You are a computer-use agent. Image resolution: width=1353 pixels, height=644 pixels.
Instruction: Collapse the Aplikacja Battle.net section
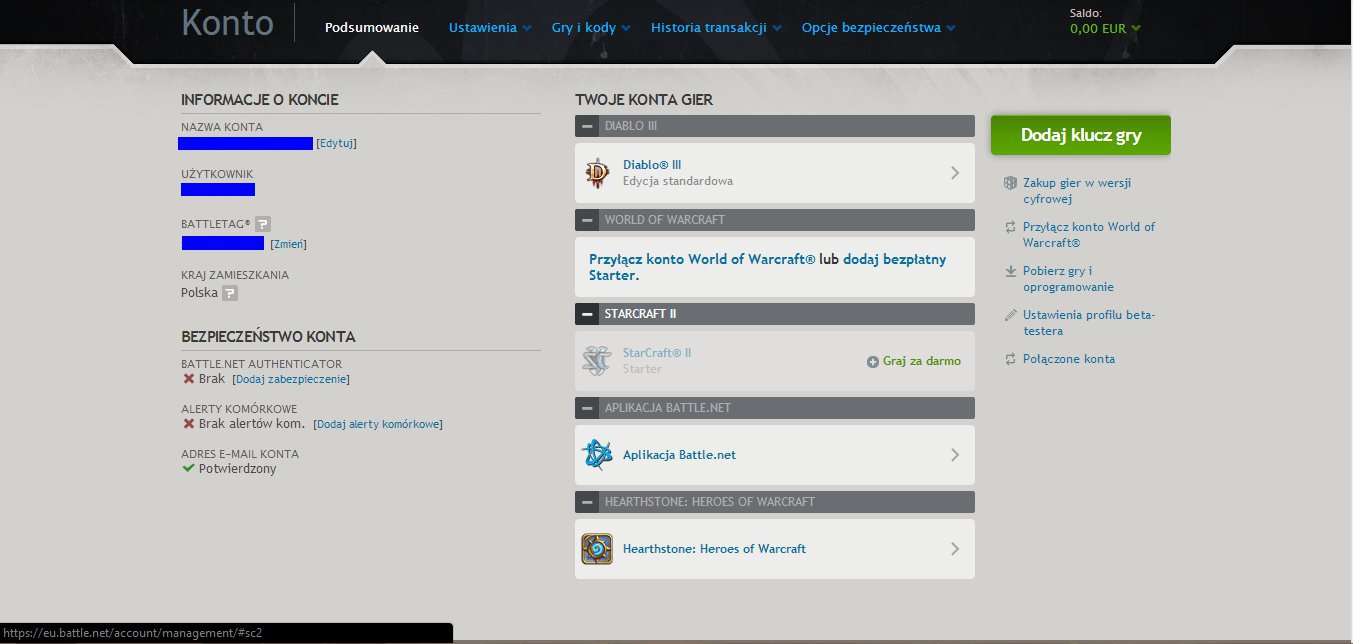pyautogui.click(x=587, y=408)
